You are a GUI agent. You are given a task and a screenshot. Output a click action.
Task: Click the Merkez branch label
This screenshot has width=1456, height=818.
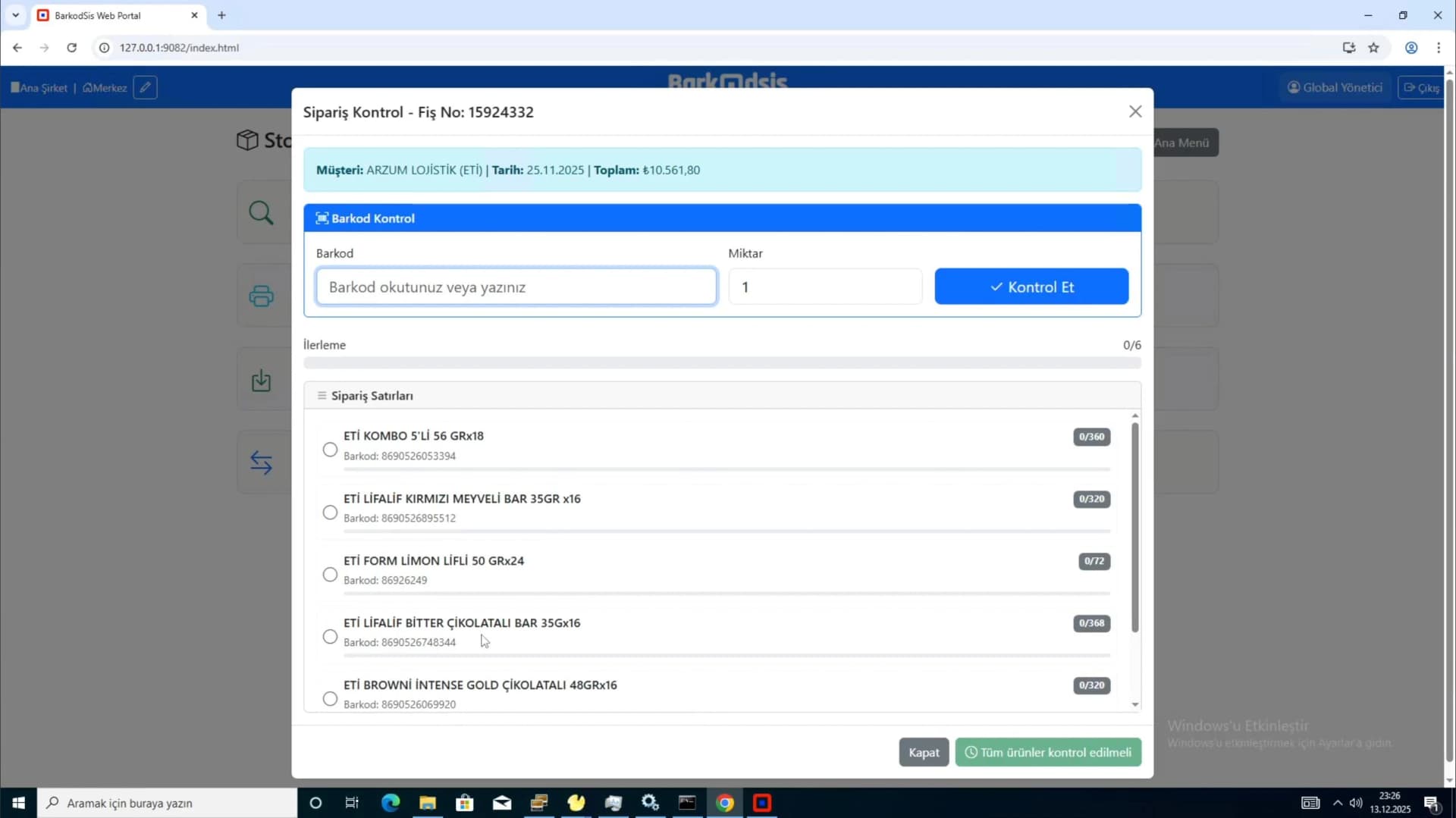[x=105, y=88]
